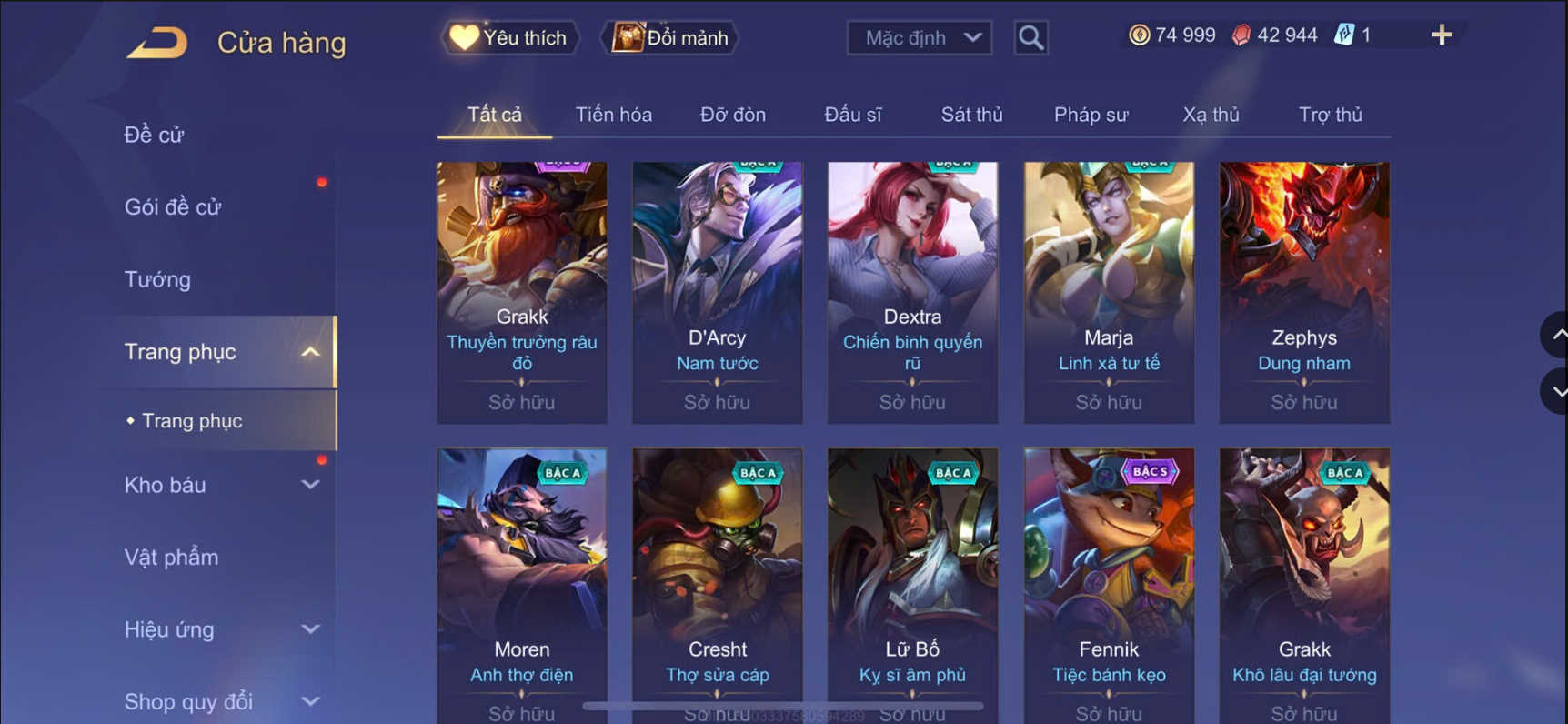
Task: Click the back arrow next to Cửa hàng
Action: 157,42
